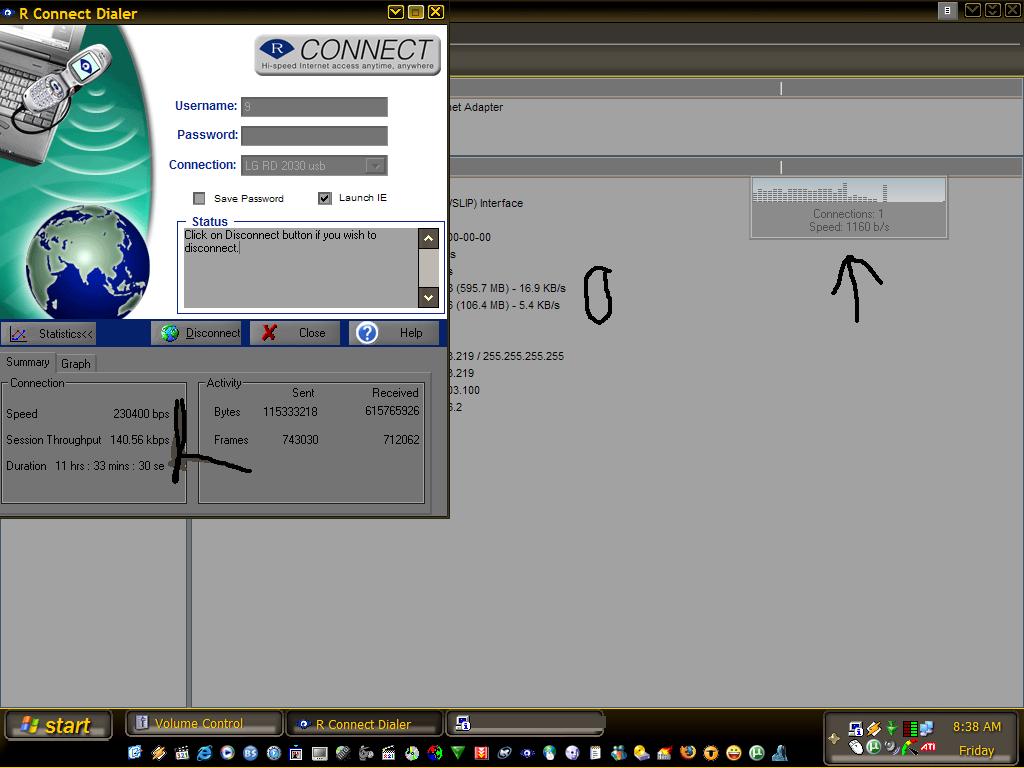
Task: Click the Status box scroll up arrow
Action: tap(428, 238)
